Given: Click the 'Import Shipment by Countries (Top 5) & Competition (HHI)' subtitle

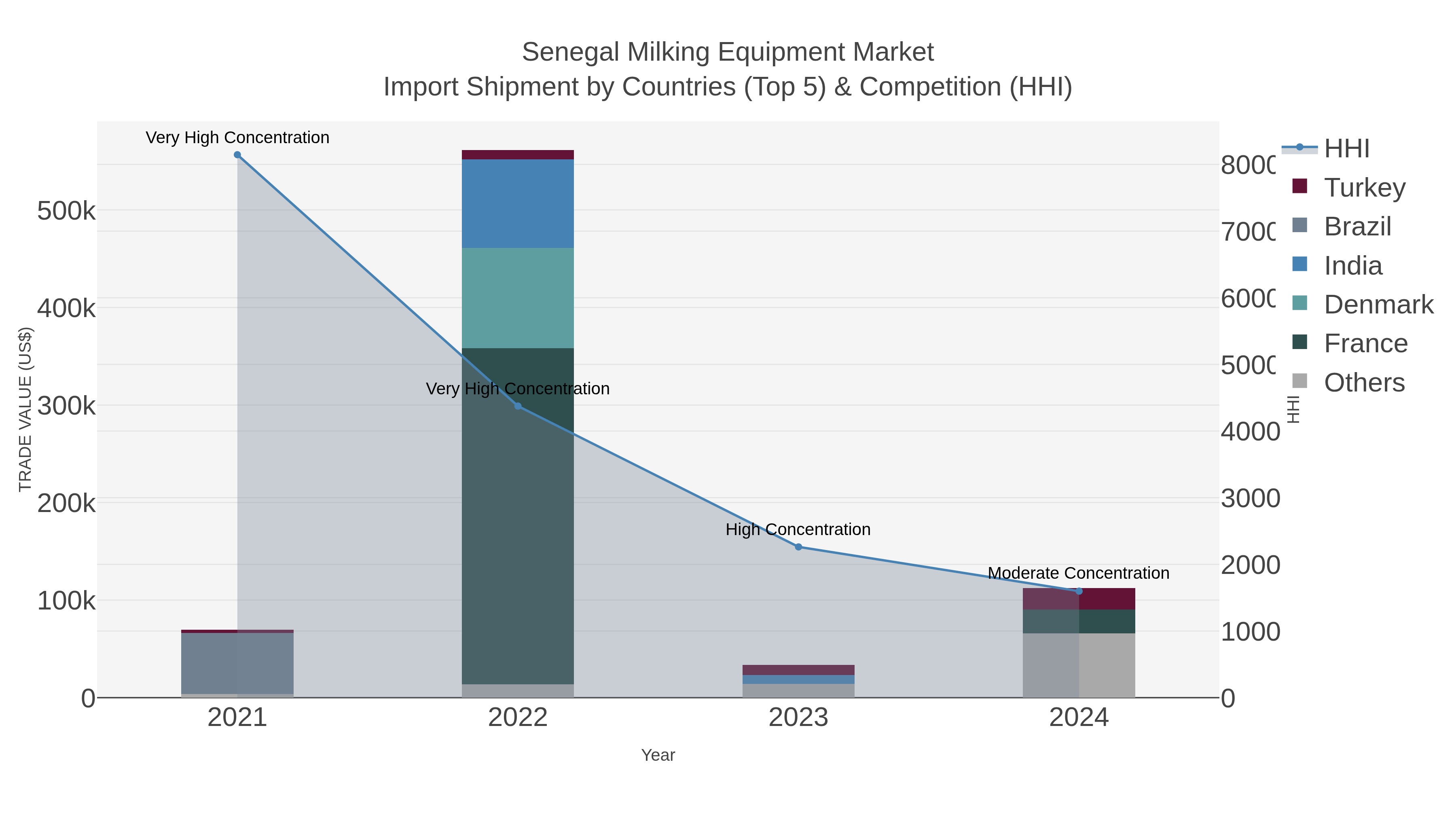Looking at the screenshot, I should (728, 87).
